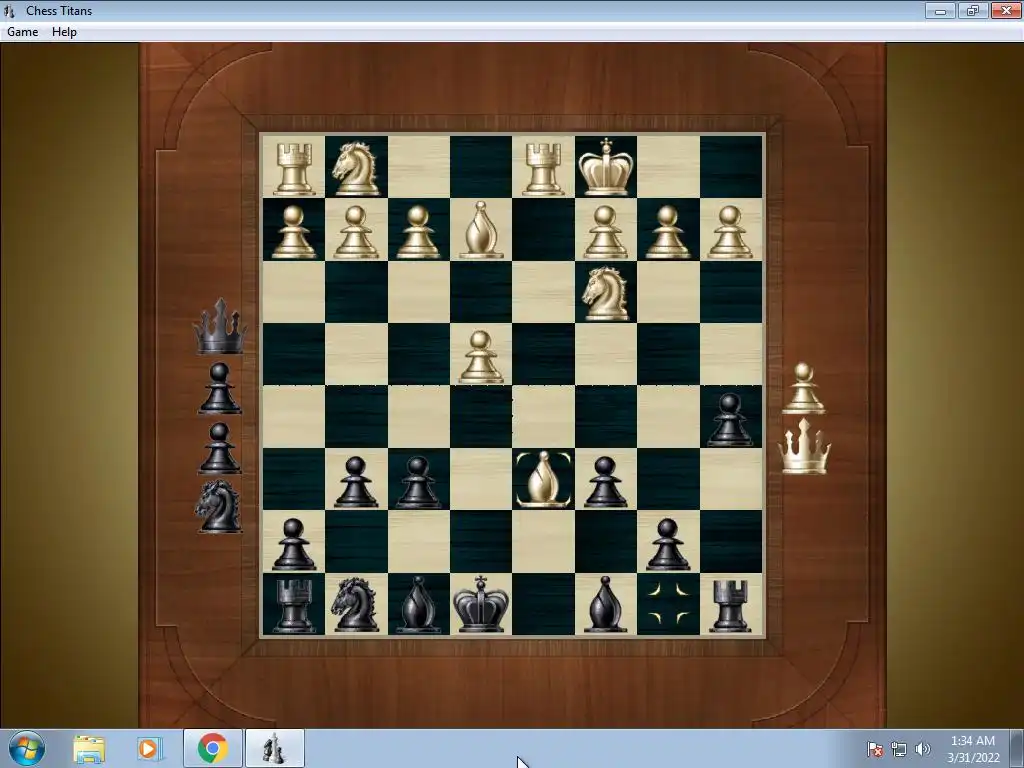Select the black knight on the bottom row
The width and height of the screenshot is (1024, 768).
pos(356,605)
